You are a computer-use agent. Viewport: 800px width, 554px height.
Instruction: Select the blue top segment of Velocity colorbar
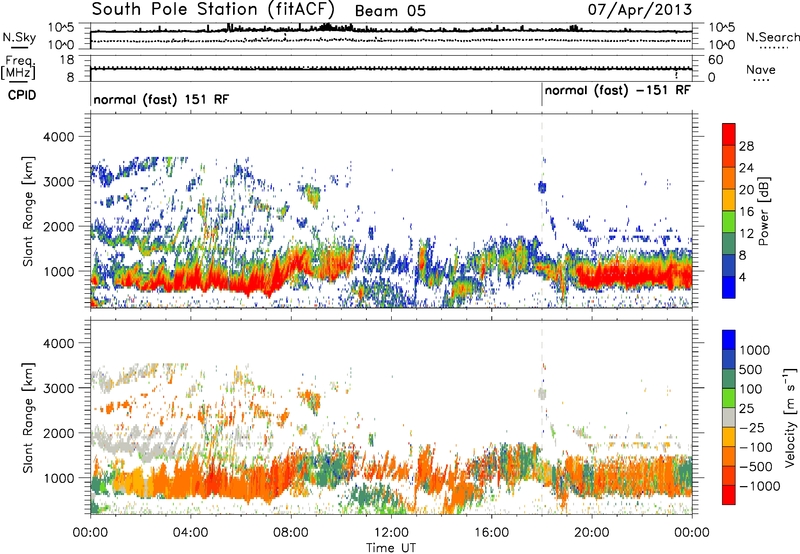coord(729,340)
